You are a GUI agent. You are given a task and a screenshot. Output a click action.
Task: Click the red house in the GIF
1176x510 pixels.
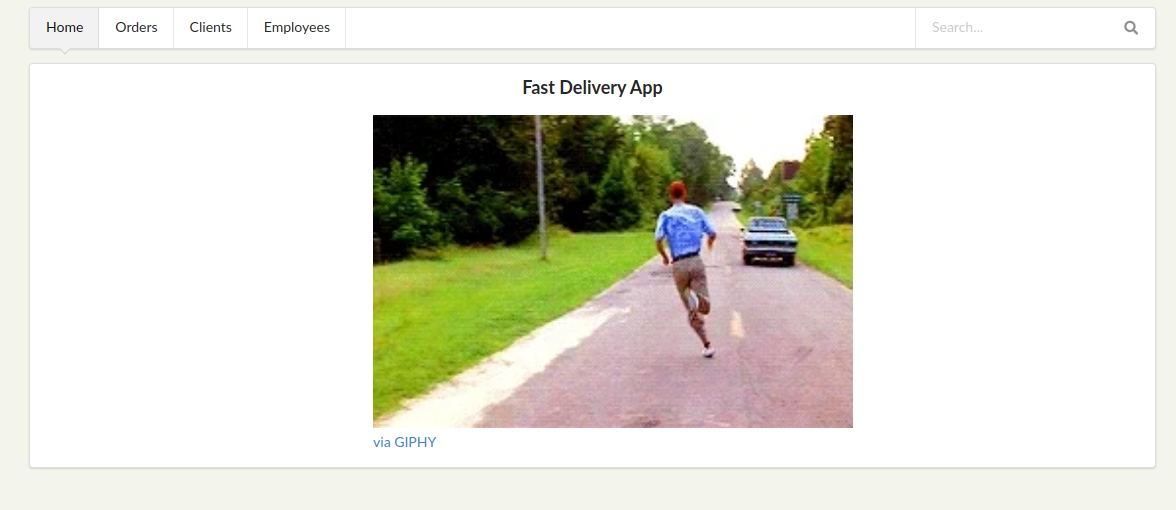pos(789,170)
